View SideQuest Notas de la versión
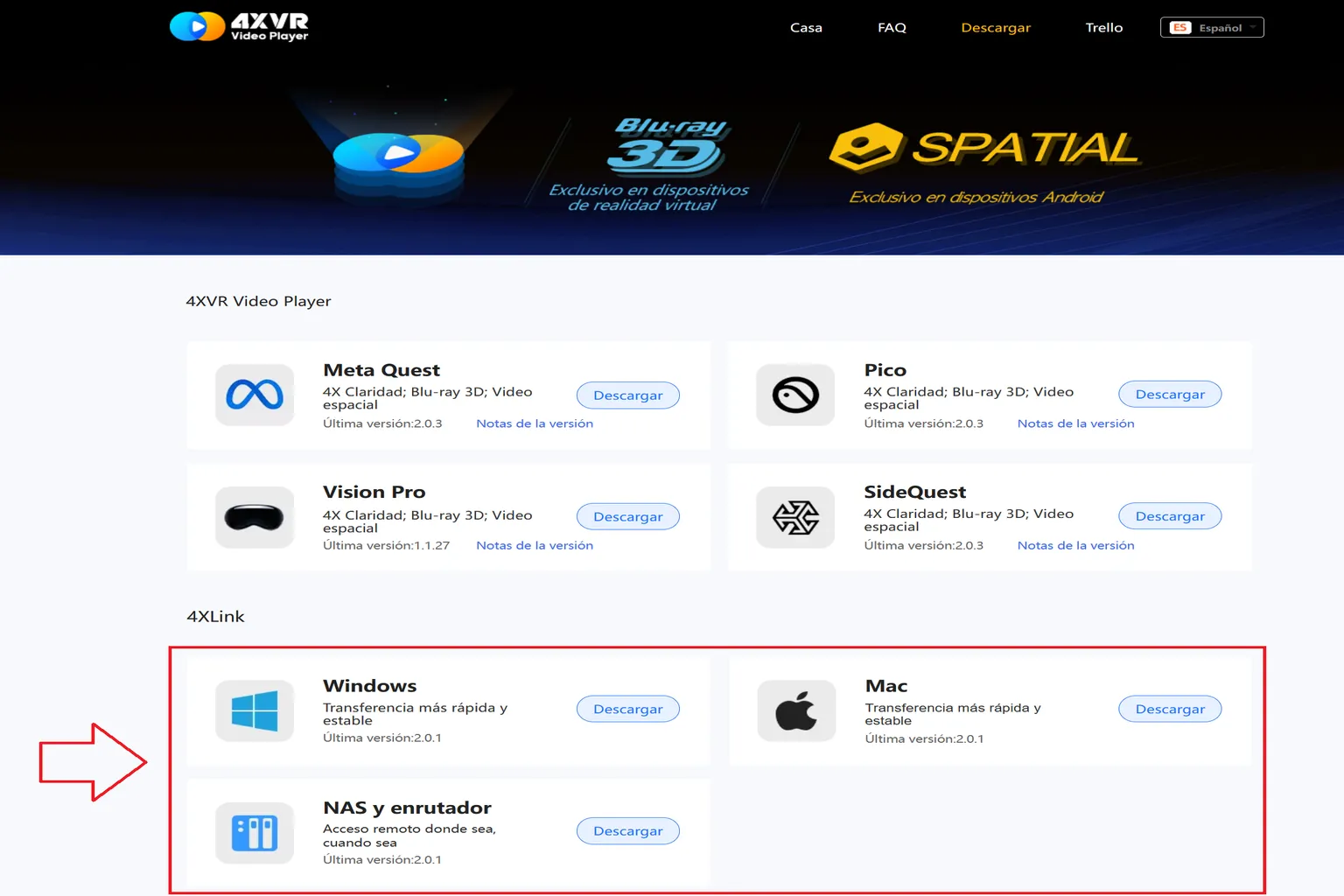The width and height of the screenshot is (1344, 896). [1075, 545]
